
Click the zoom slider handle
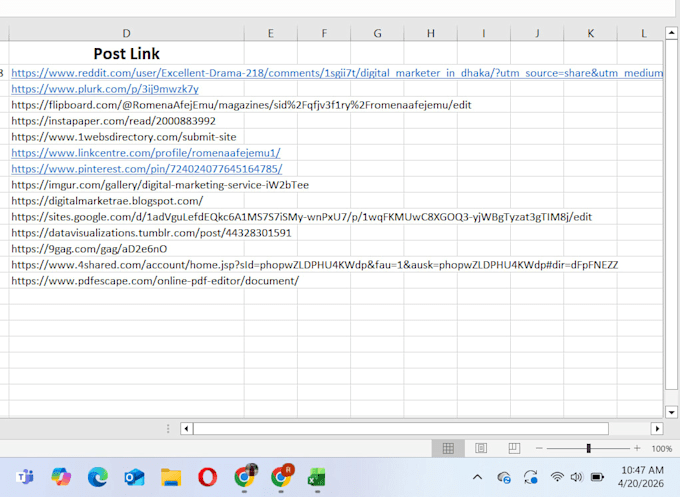pos(588,448)
